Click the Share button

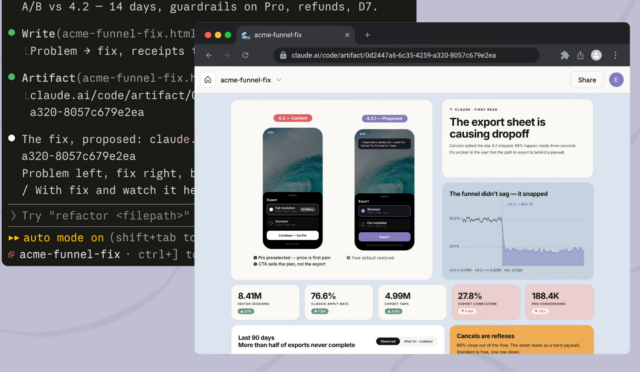(x=587, y=80)
